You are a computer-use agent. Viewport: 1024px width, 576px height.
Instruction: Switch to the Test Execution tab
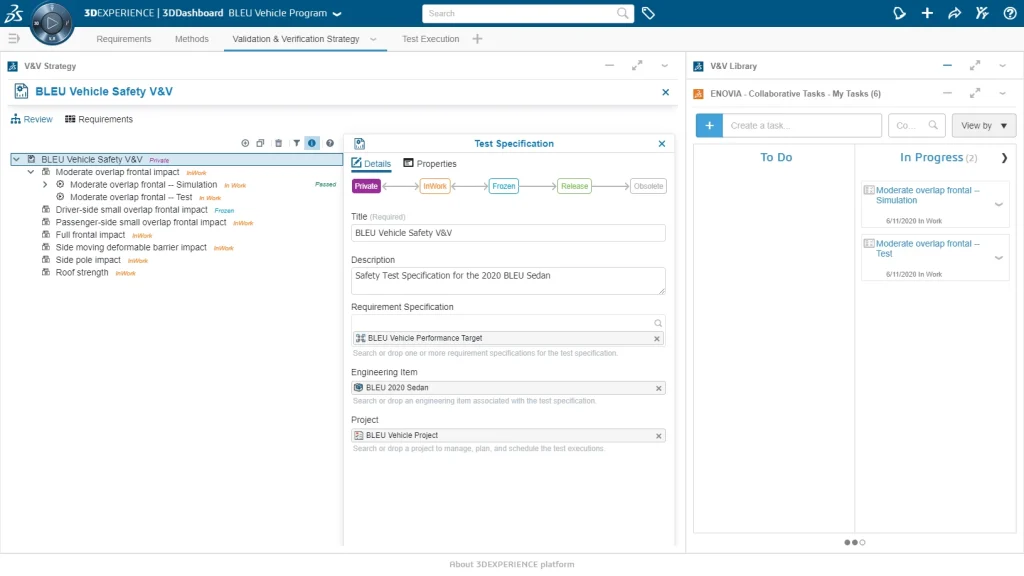(x=430, y=39)
